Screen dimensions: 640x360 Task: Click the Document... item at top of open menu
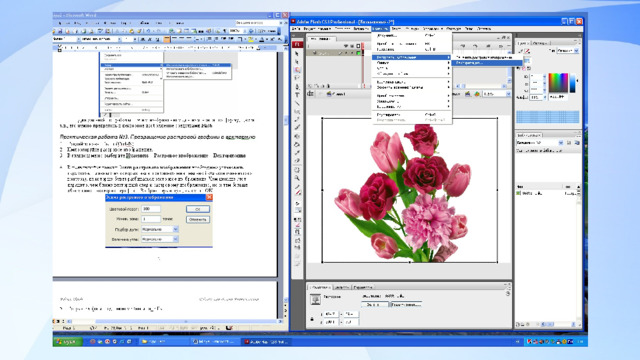click(411, 36)
